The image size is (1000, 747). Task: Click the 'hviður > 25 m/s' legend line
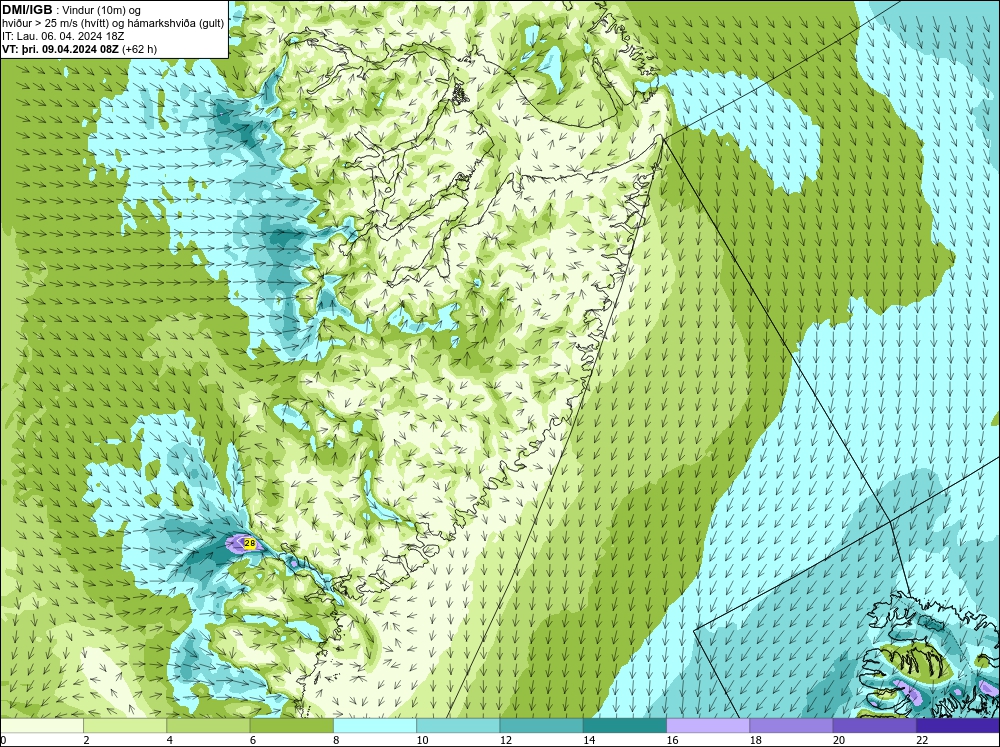pos(113,24)
